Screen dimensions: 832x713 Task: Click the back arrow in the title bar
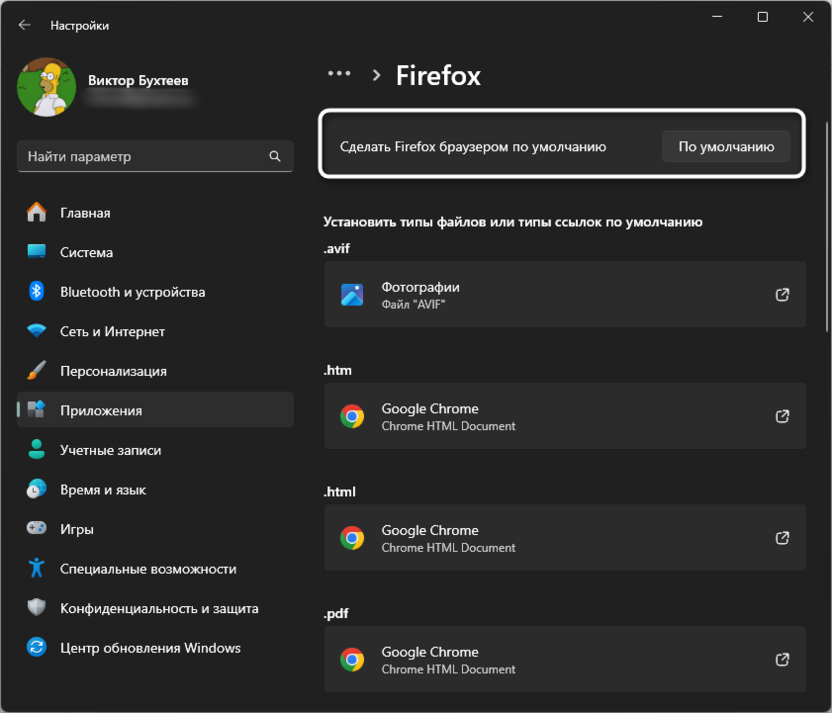[x=25, y=25]
